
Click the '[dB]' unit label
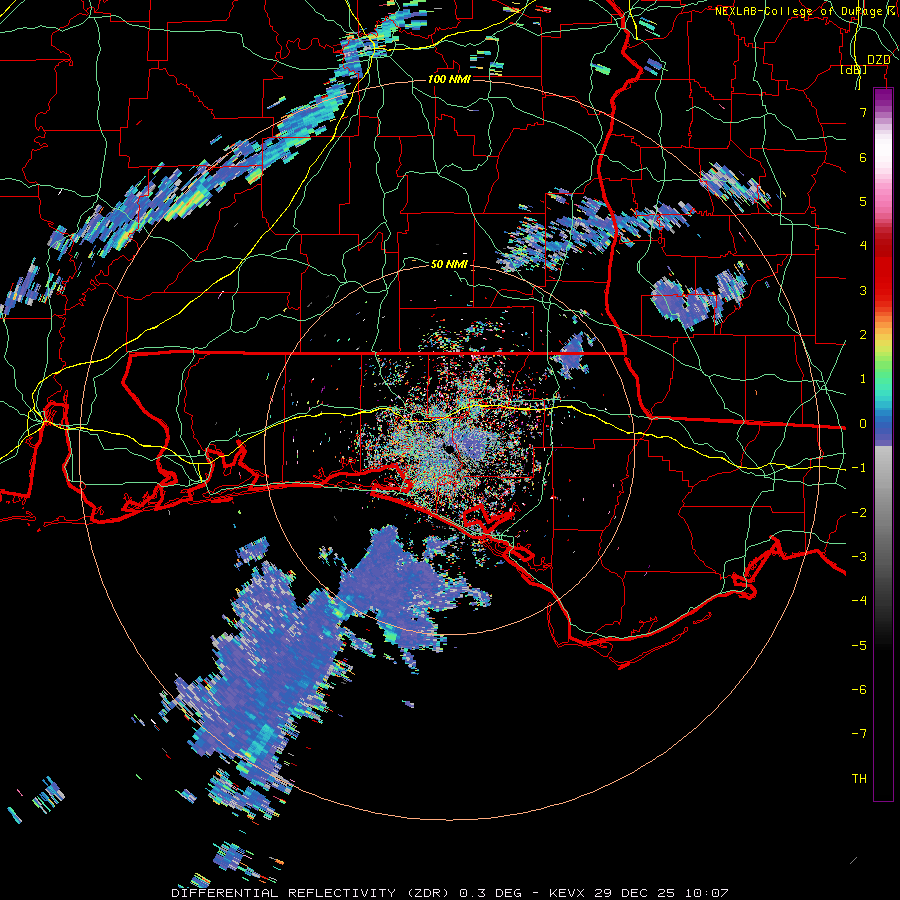coord(854,69)
